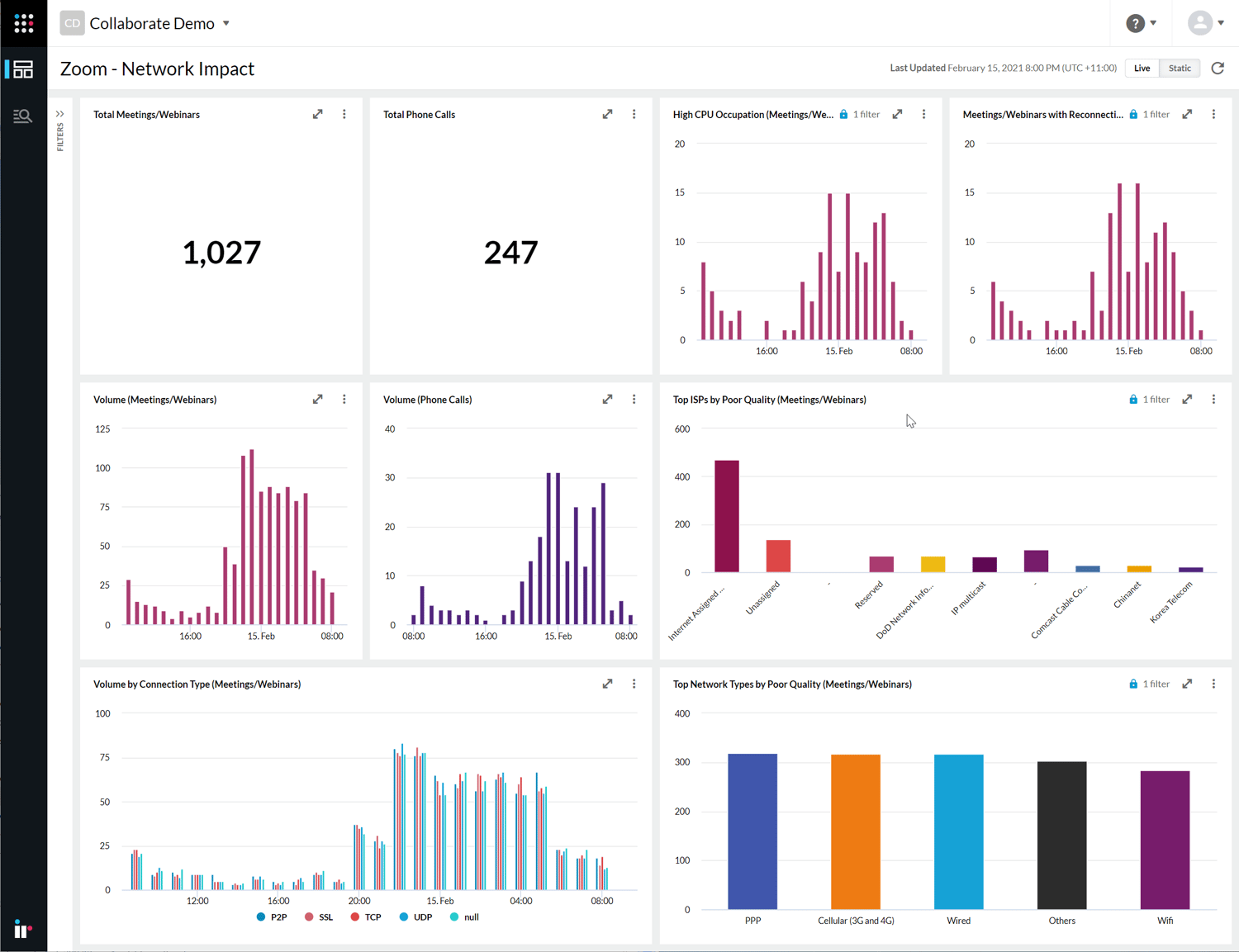Expand the Total Meetings/Webinars widget to fullscreen
Image resolution: width=1239 pixels, height=952 pixels.
[x=317, y=114]
